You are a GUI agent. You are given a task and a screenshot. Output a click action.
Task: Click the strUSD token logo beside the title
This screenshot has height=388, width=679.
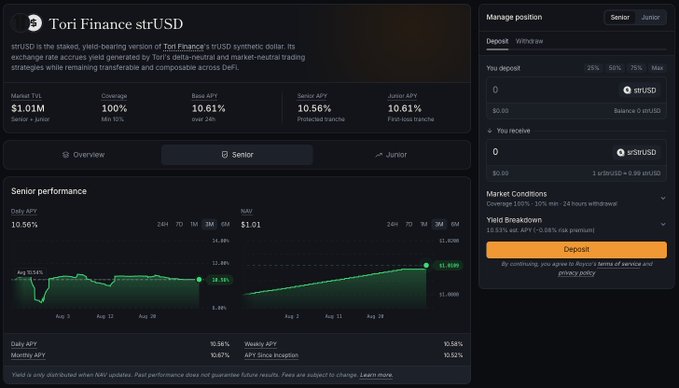point(35,23)
